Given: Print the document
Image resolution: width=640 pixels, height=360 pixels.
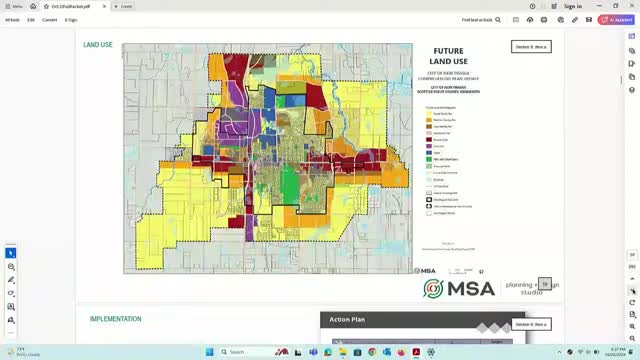Looking at the screenshot, I should click(x=544, y=20).
